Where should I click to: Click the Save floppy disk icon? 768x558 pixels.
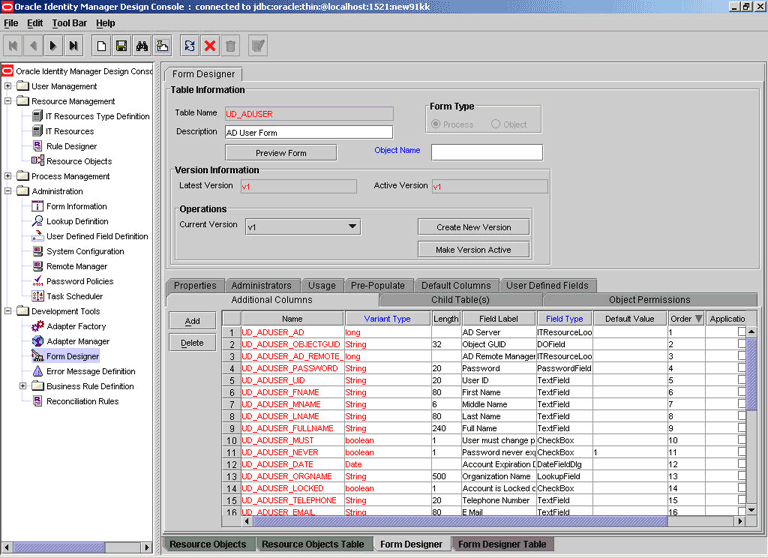coord(121,46)
